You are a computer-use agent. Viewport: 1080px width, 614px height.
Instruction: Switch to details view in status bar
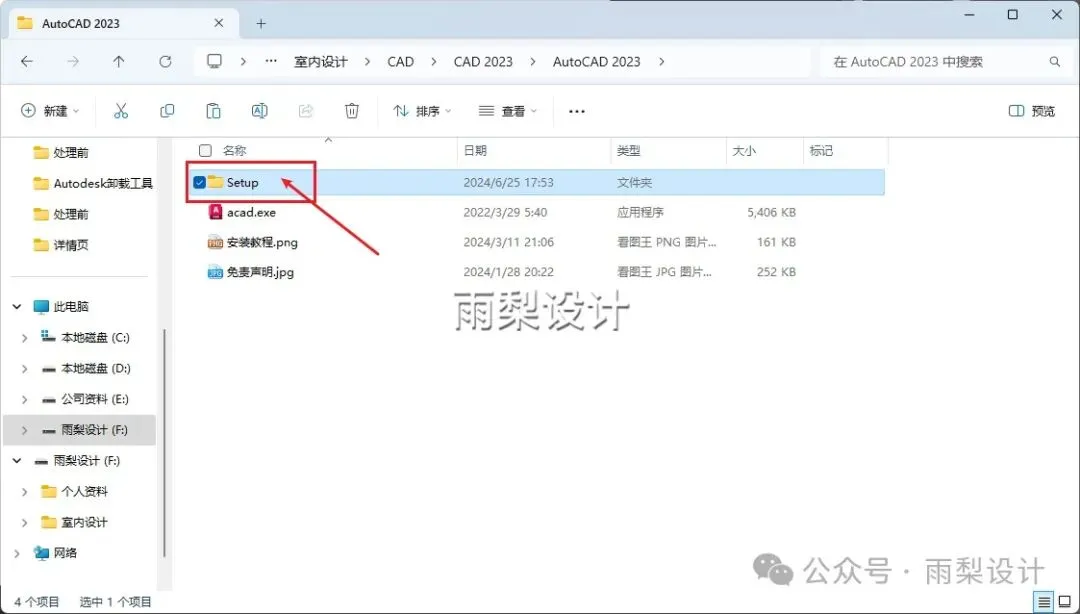coord(1044,602)
